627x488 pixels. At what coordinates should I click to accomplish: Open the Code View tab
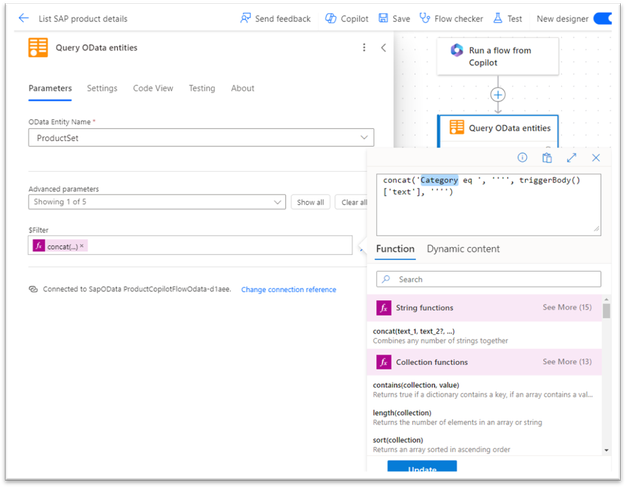pos(153,88)
